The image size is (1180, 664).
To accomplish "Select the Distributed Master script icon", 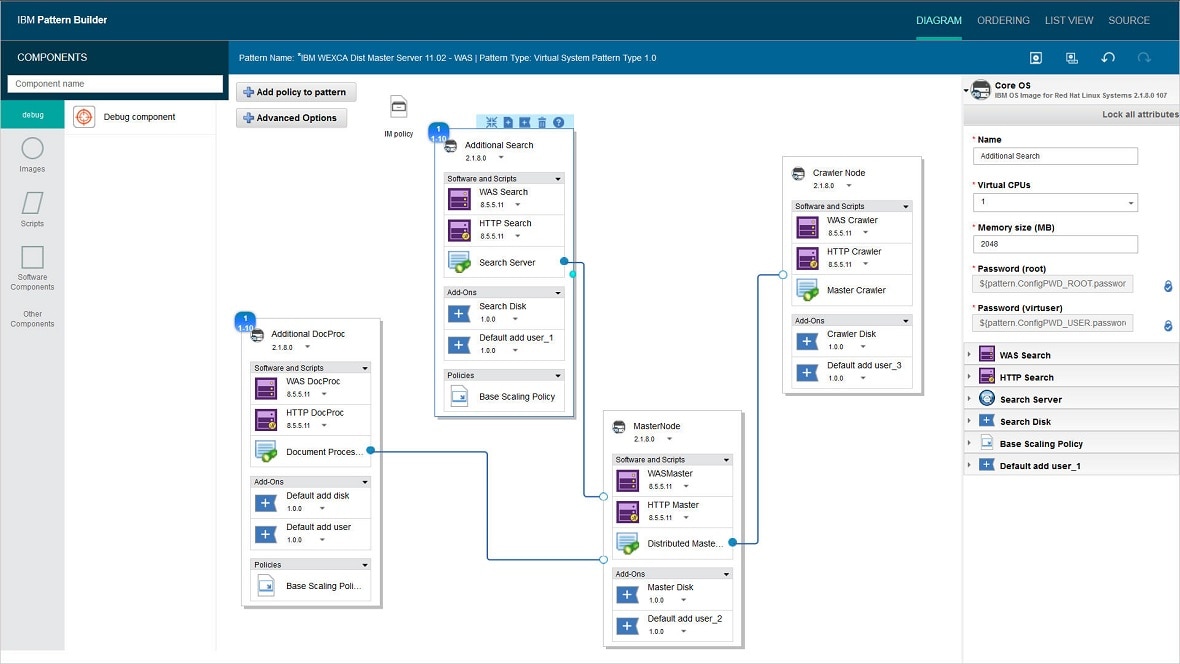I will click(628, 543).
